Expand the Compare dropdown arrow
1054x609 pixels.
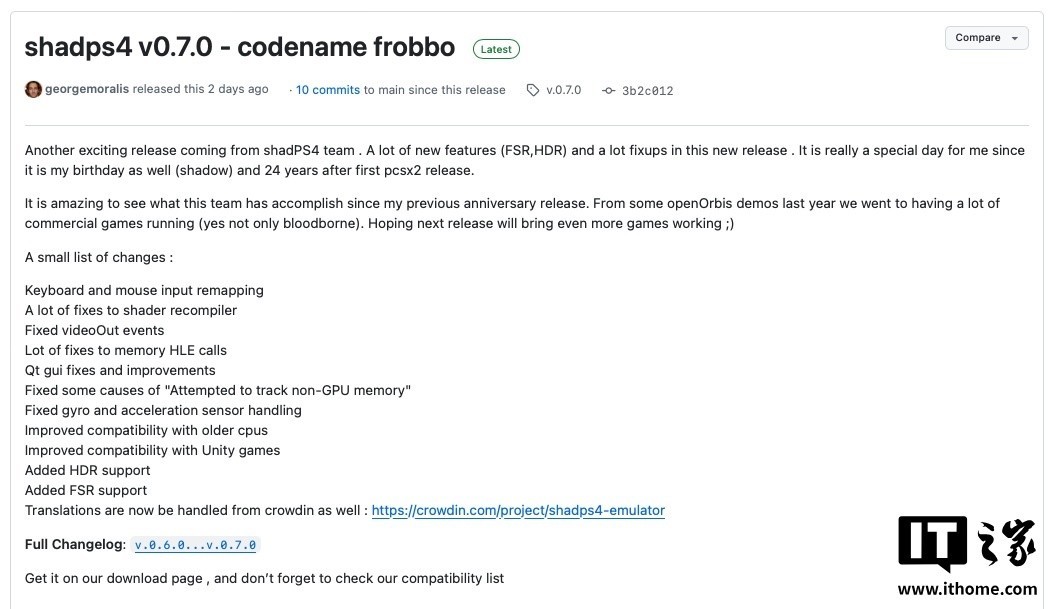(x=1015, y=38)
